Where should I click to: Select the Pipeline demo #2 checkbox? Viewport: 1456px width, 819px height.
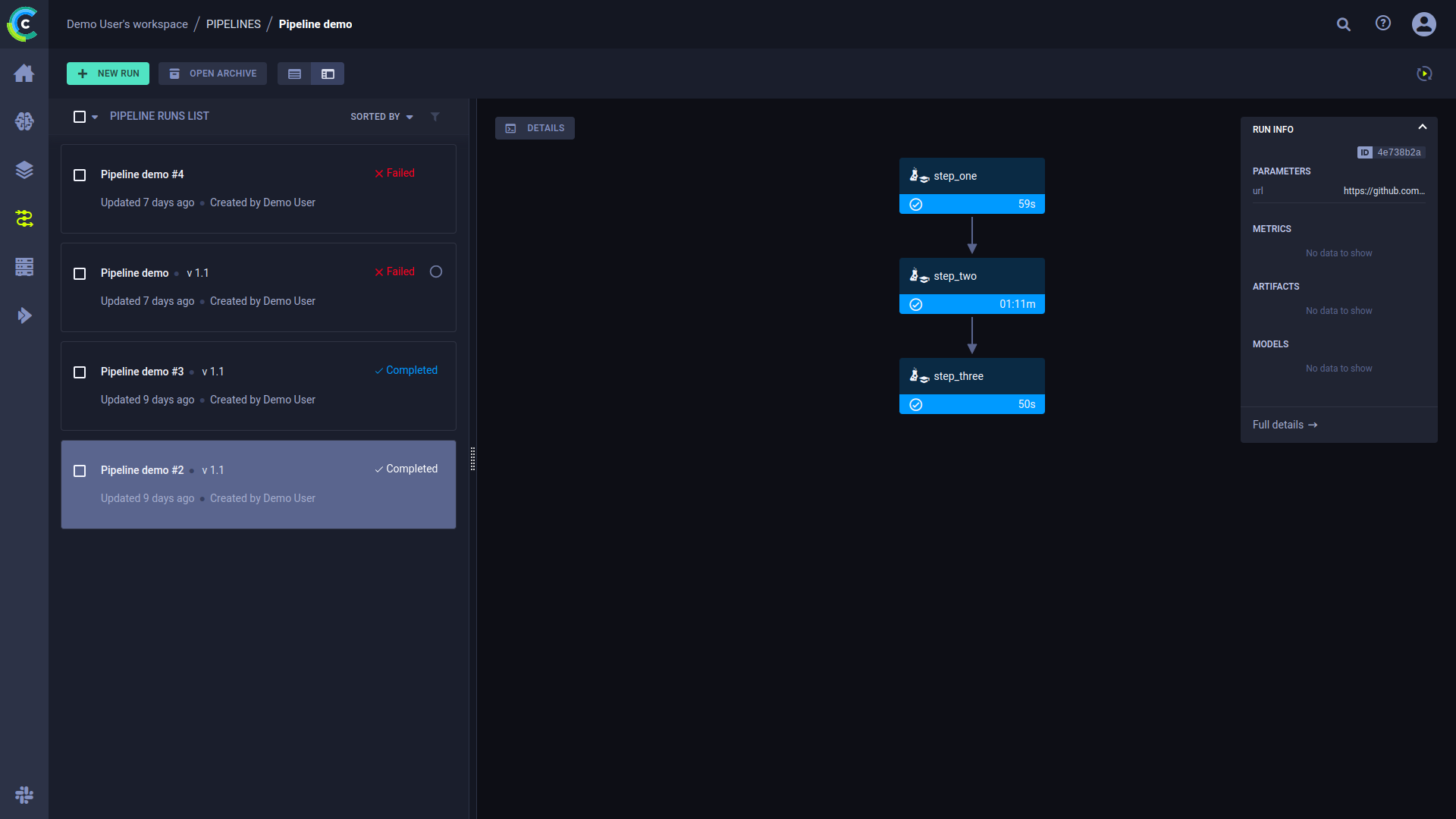click(x=80, y=471)
